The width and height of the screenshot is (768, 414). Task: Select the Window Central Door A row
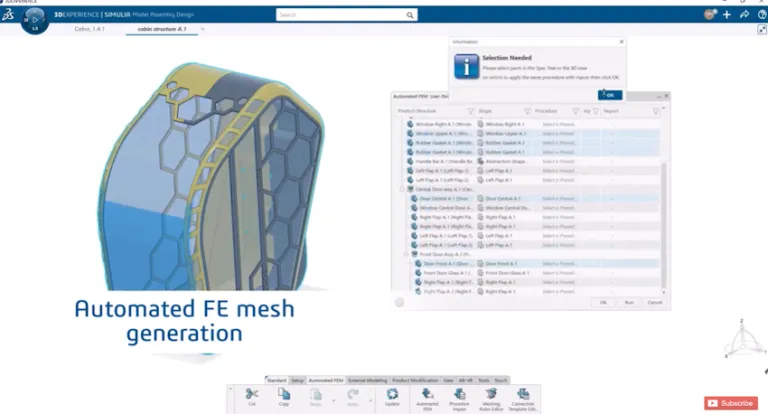530,208
